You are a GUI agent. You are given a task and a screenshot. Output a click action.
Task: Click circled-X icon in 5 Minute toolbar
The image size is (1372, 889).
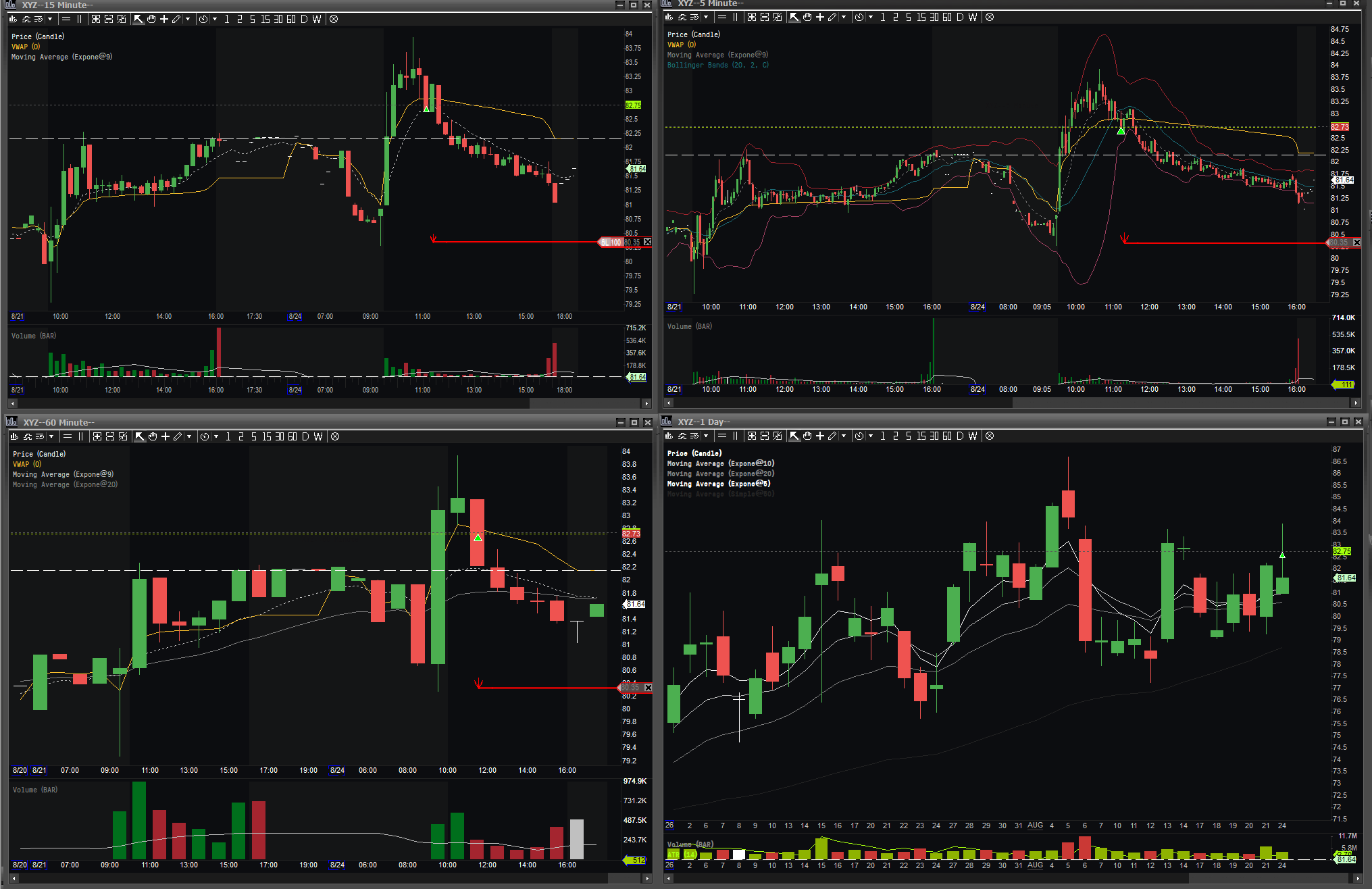tap(990, 17)
